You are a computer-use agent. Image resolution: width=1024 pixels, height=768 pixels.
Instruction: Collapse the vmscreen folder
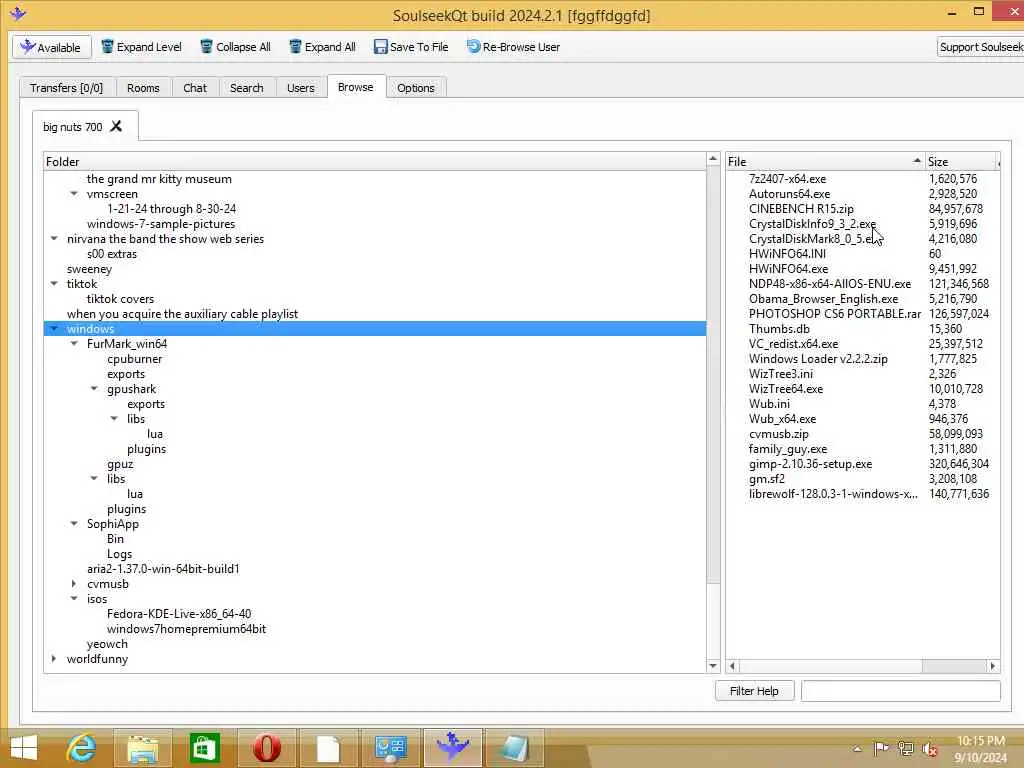click(x=74, y=194)
